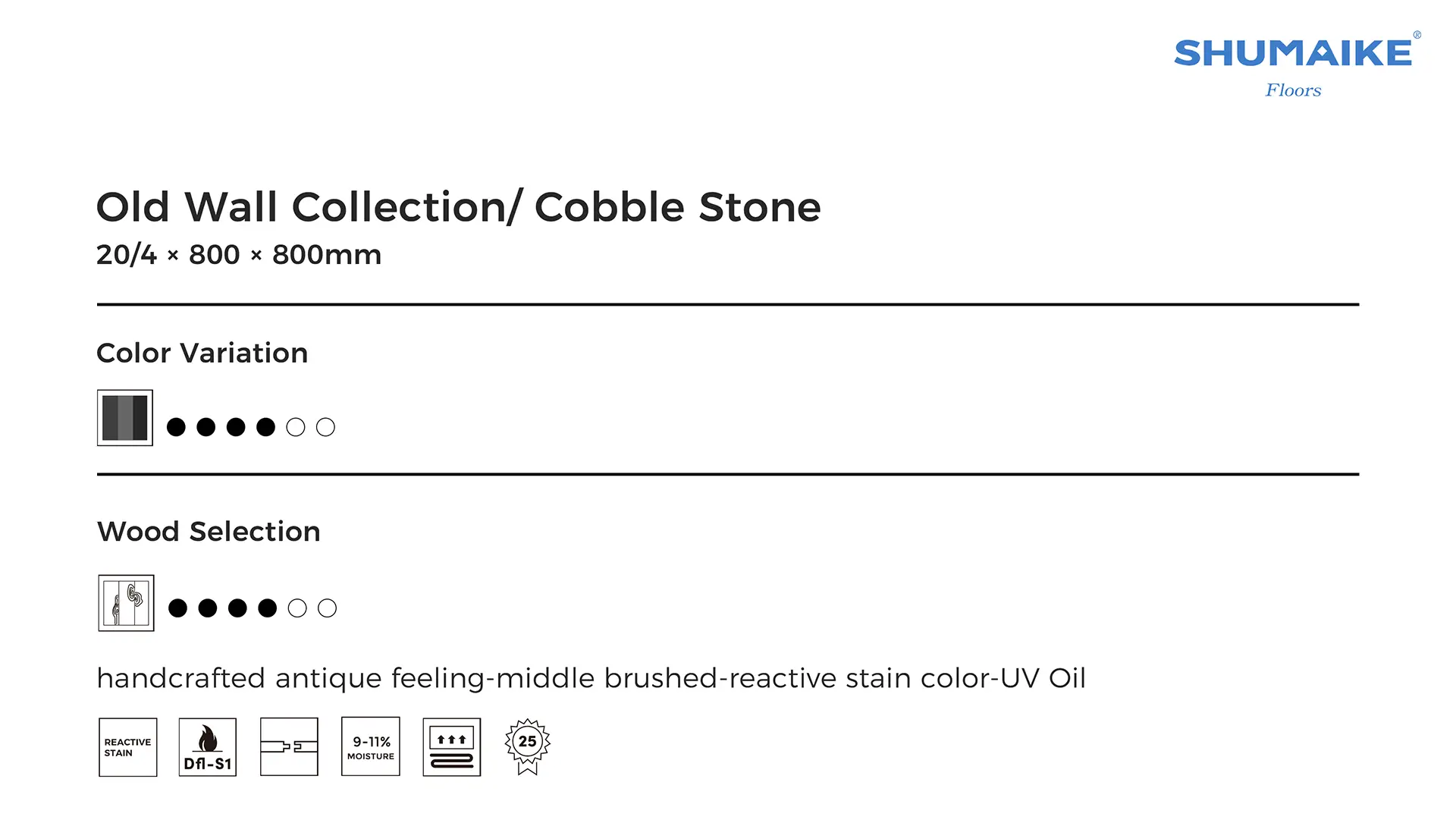The width and height of the screenshot is (1456, 820).
Task: Click the Reactive Stain icon
Action: [x=127, y=747]
